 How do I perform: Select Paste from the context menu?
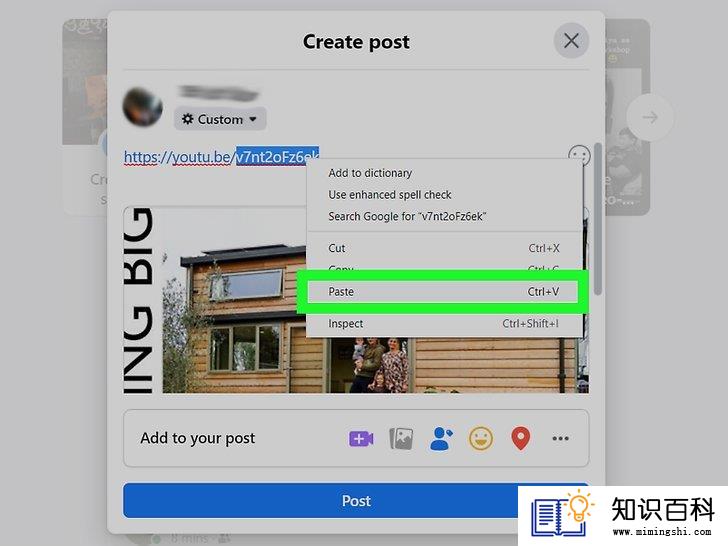click(x=443, y=292)
